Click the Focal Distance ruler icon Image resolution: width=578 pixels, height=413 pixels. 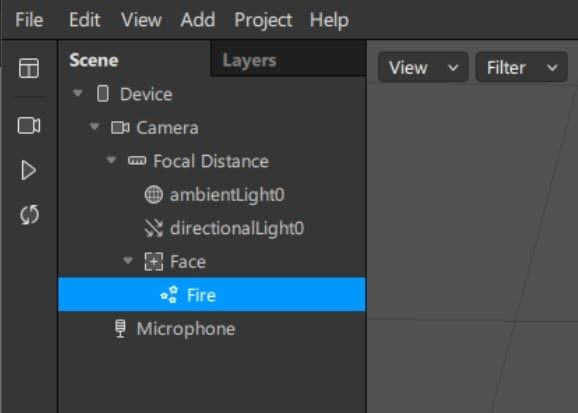tap(137, 161)
